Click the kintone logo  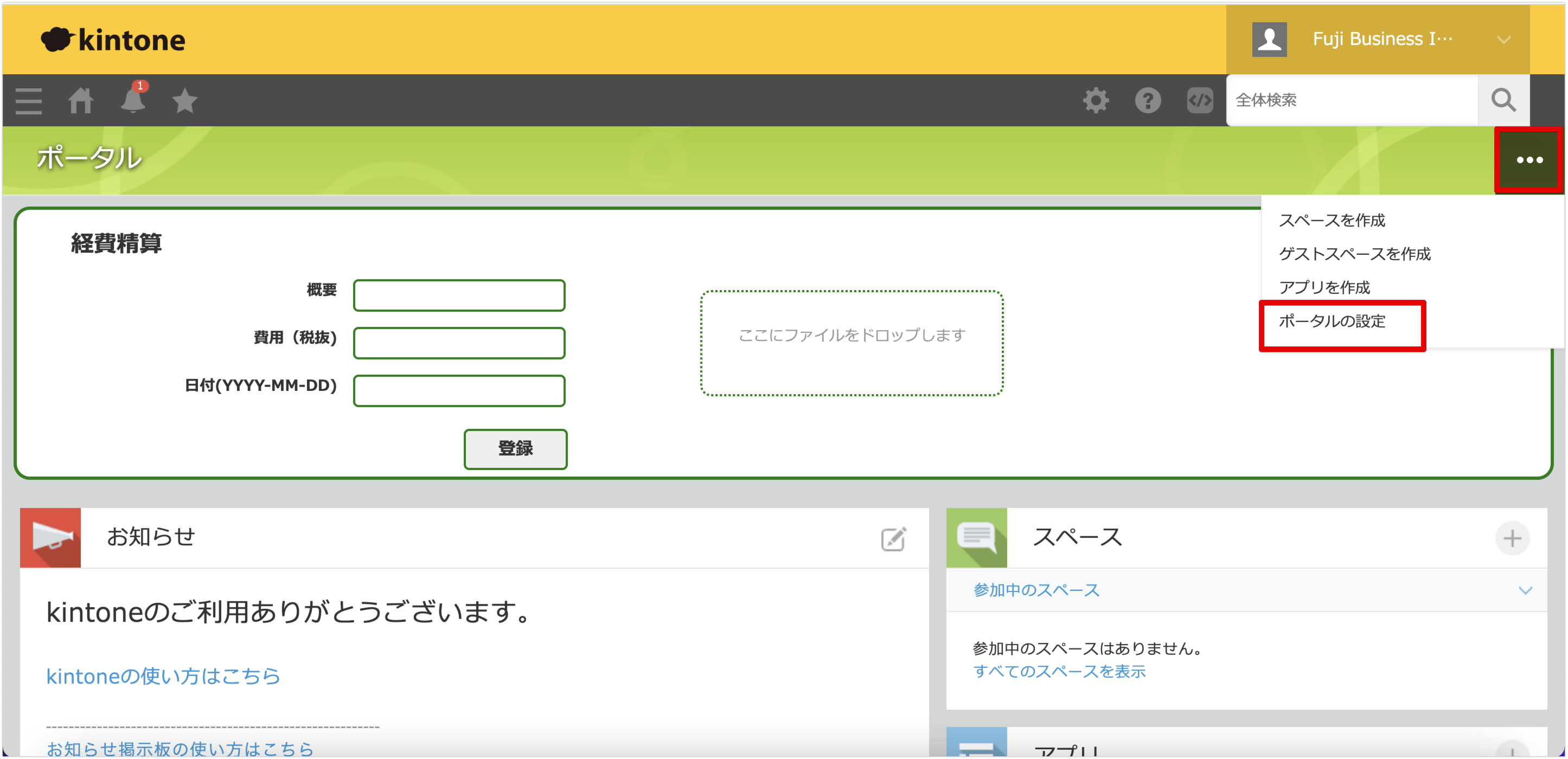pos(113,40)
